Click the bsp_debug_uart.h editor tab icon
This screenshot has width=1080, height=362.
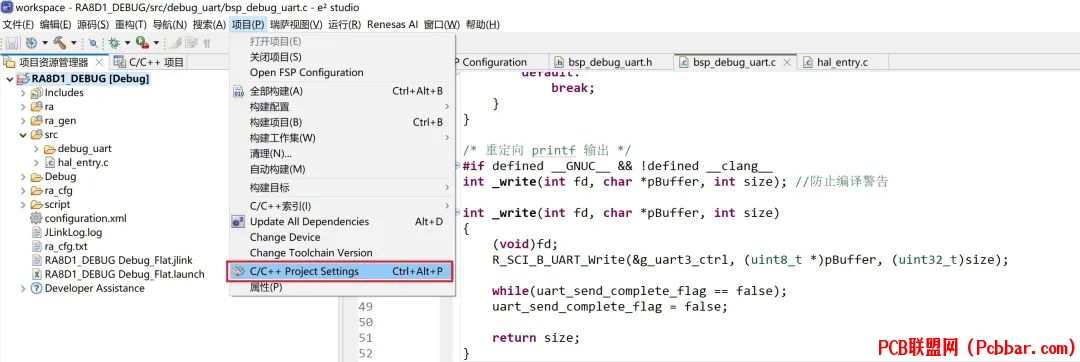[x=560, y=62]
